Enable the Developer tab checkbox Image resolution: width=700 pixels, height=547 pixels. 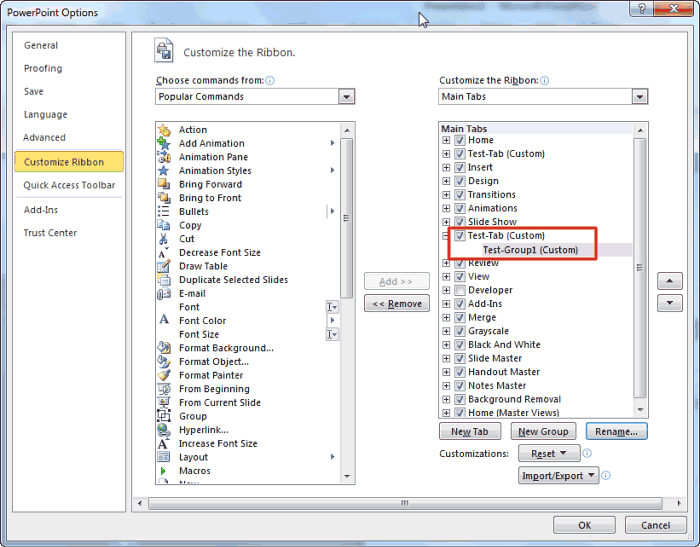coord(460,290)
